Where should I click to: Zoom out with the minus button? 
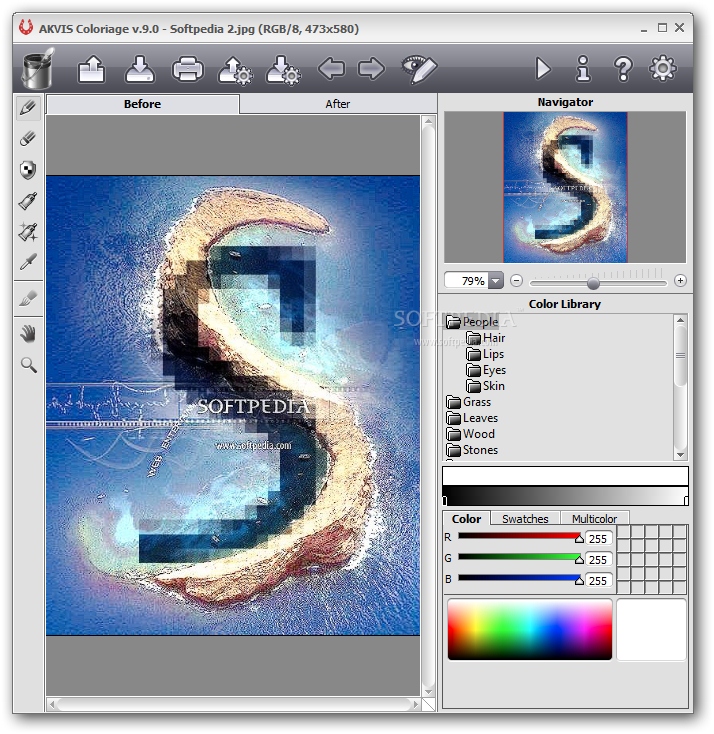[x=516, y=280]
